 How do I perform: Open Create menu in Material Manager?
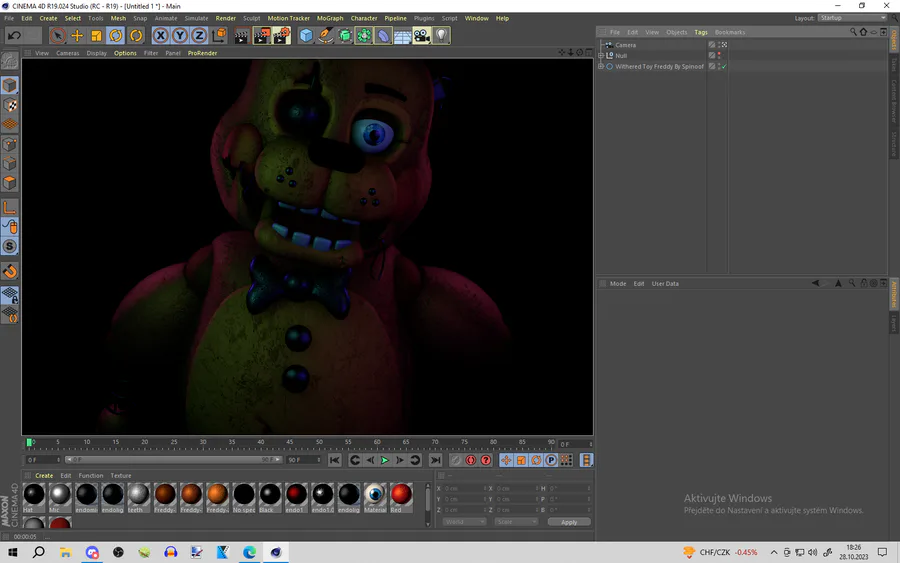pos(44,475)
